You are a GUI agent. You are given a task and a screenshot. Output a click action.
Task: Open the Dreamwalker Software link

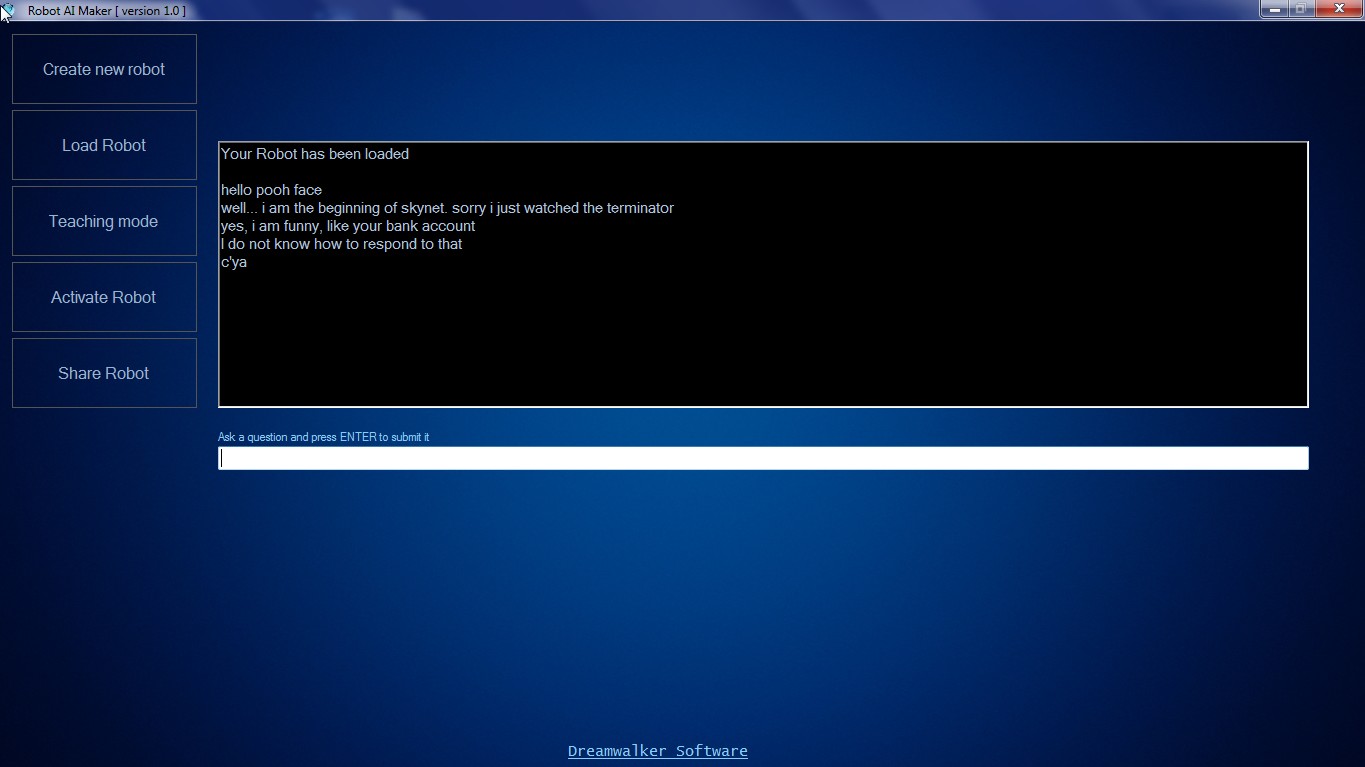tap(657, 751)
